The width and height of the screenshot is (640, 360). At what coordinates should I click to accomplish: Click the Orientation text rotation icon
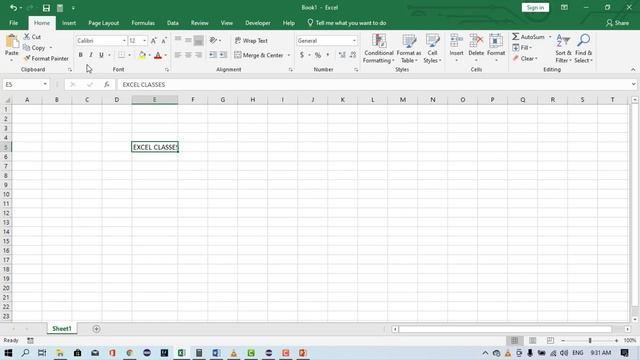click(213, 40)
